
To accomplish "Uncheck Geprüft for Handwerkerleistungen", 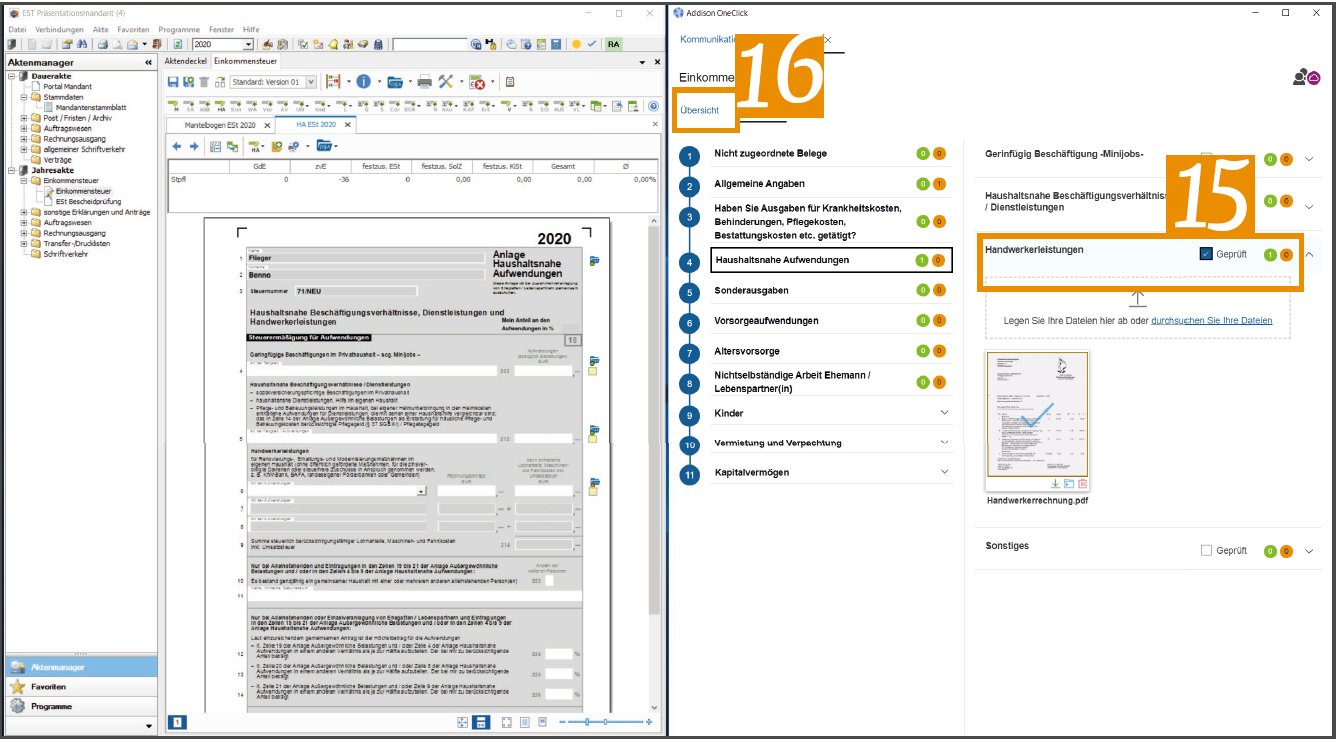I will (x=1206, y=254).
